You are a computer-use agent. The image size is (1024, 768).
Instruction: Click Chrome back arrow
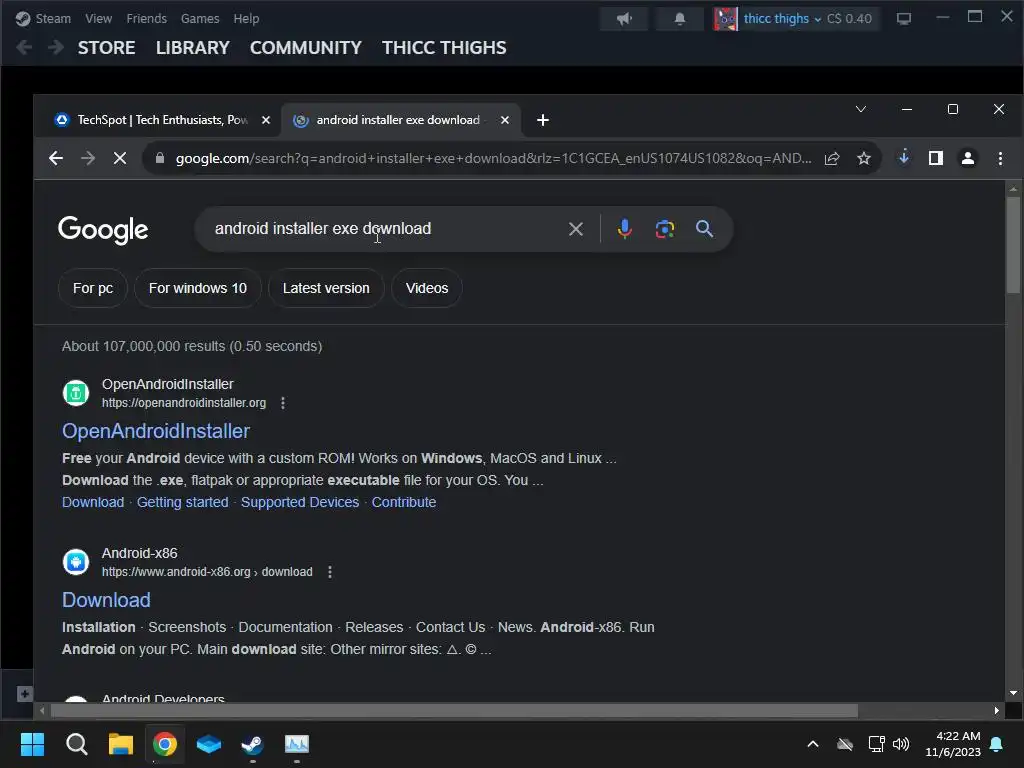(x=56, y=158)
